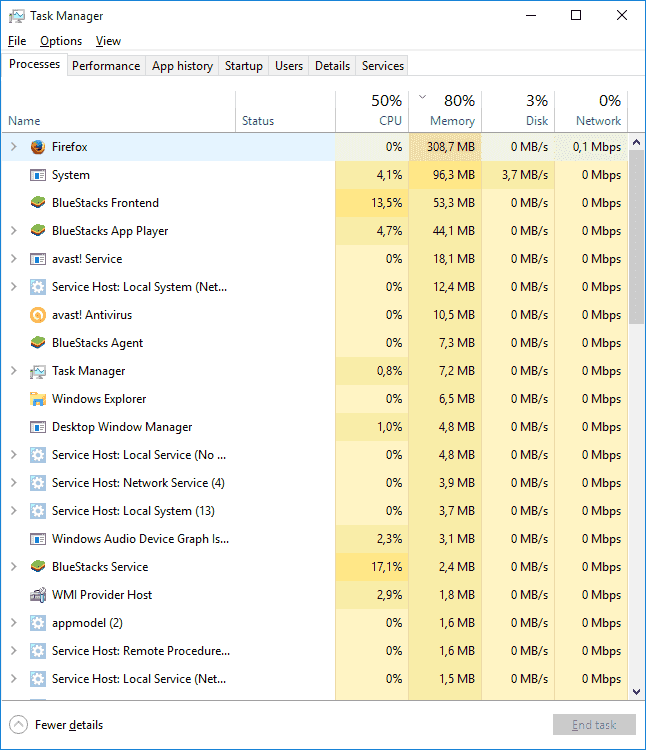Click the Service Host: Network Service gear icon
This screenshot has height=750, width=646.
coord(38,483)
